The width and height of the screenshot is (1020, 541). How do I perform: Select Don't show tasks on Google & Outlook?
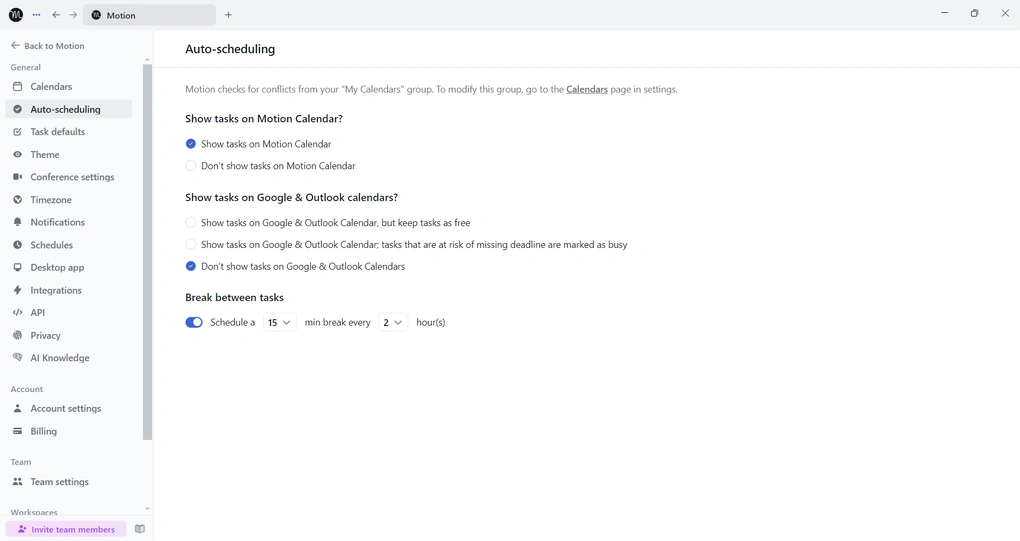tap(191, 266)
